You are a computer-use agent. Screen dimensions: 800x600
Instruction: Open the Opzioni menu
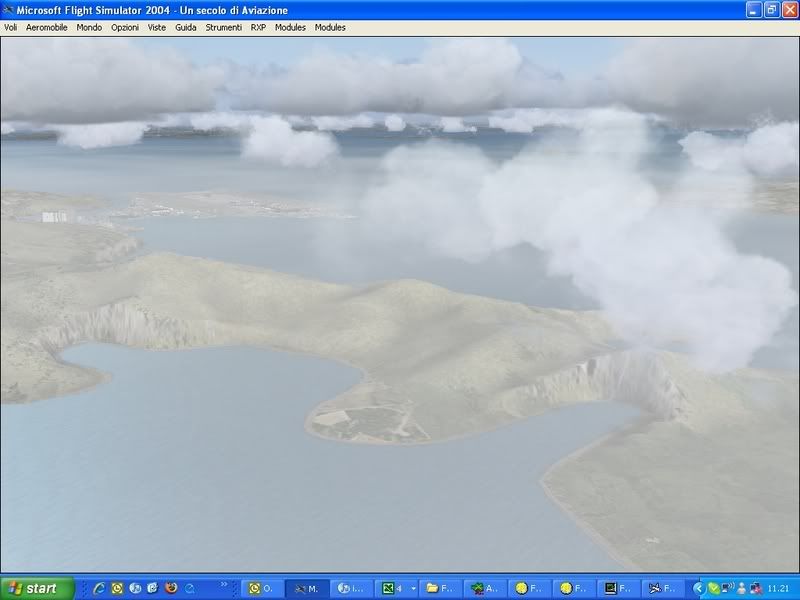pyautogui.click(x=124, y=28)
